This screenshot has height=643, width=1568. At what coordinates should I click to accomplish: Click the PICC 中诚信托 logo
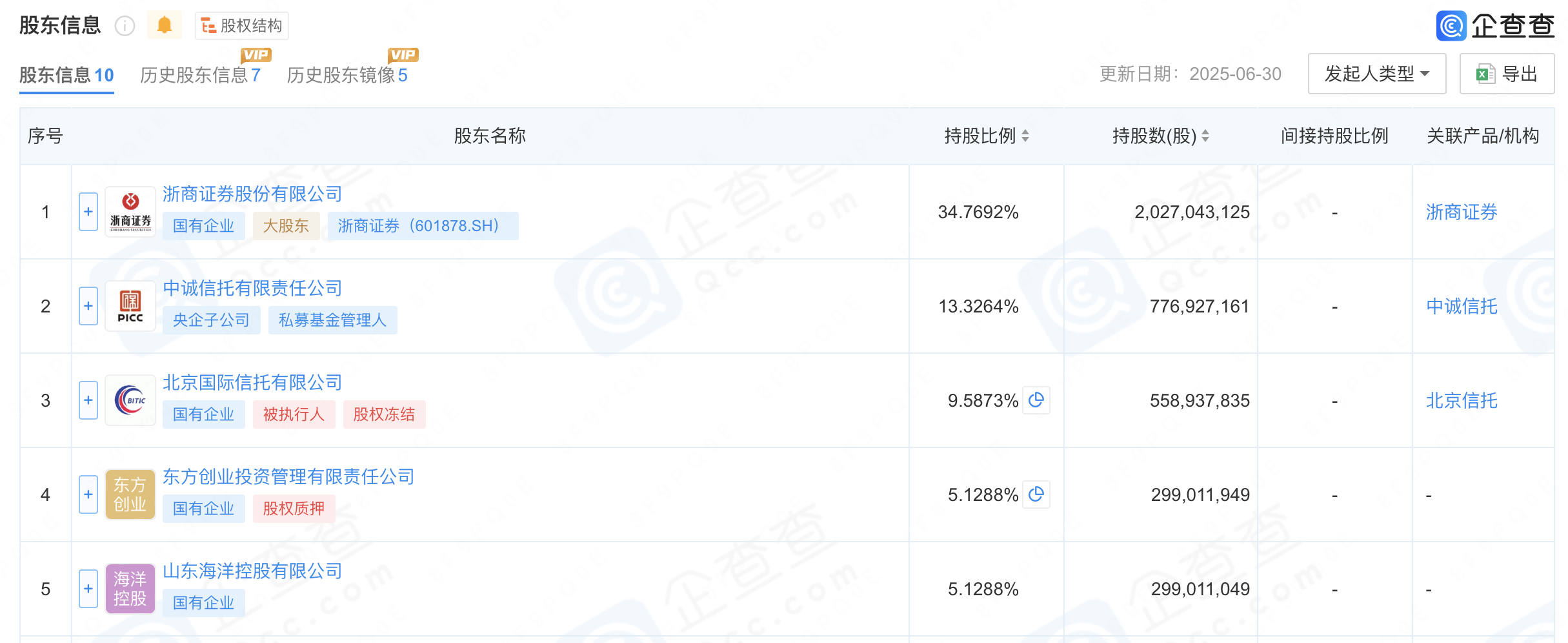(x=130, y=306)
